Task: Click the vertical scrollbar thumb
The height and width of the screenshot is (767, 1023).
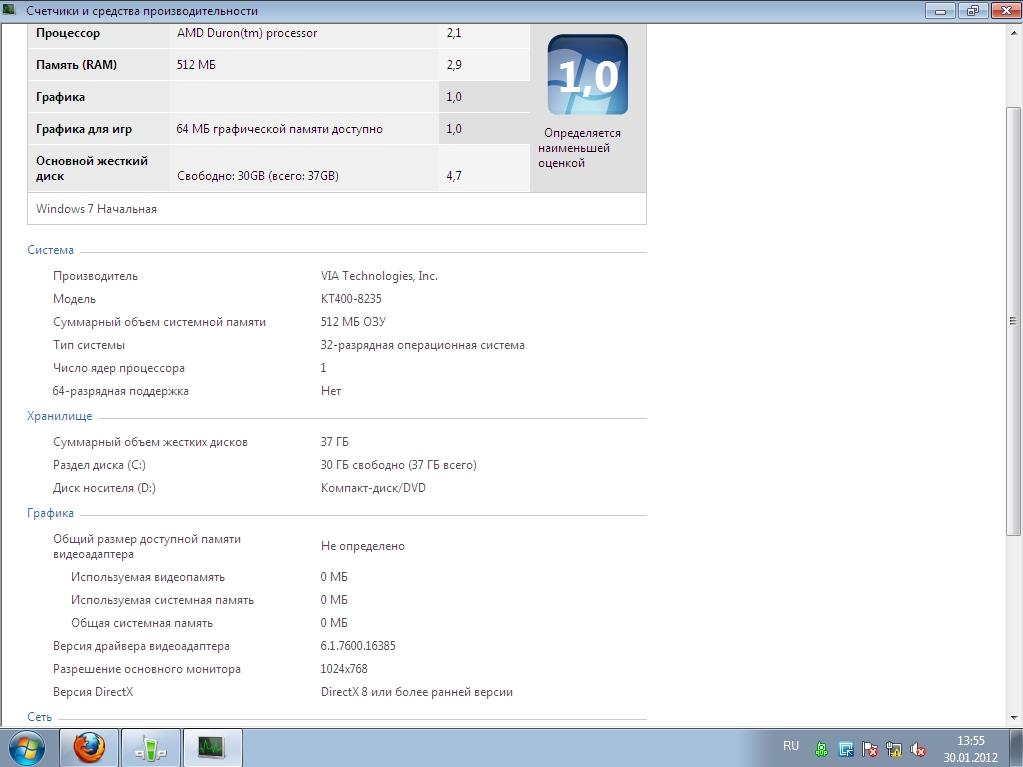Action: coord(1013,320)
